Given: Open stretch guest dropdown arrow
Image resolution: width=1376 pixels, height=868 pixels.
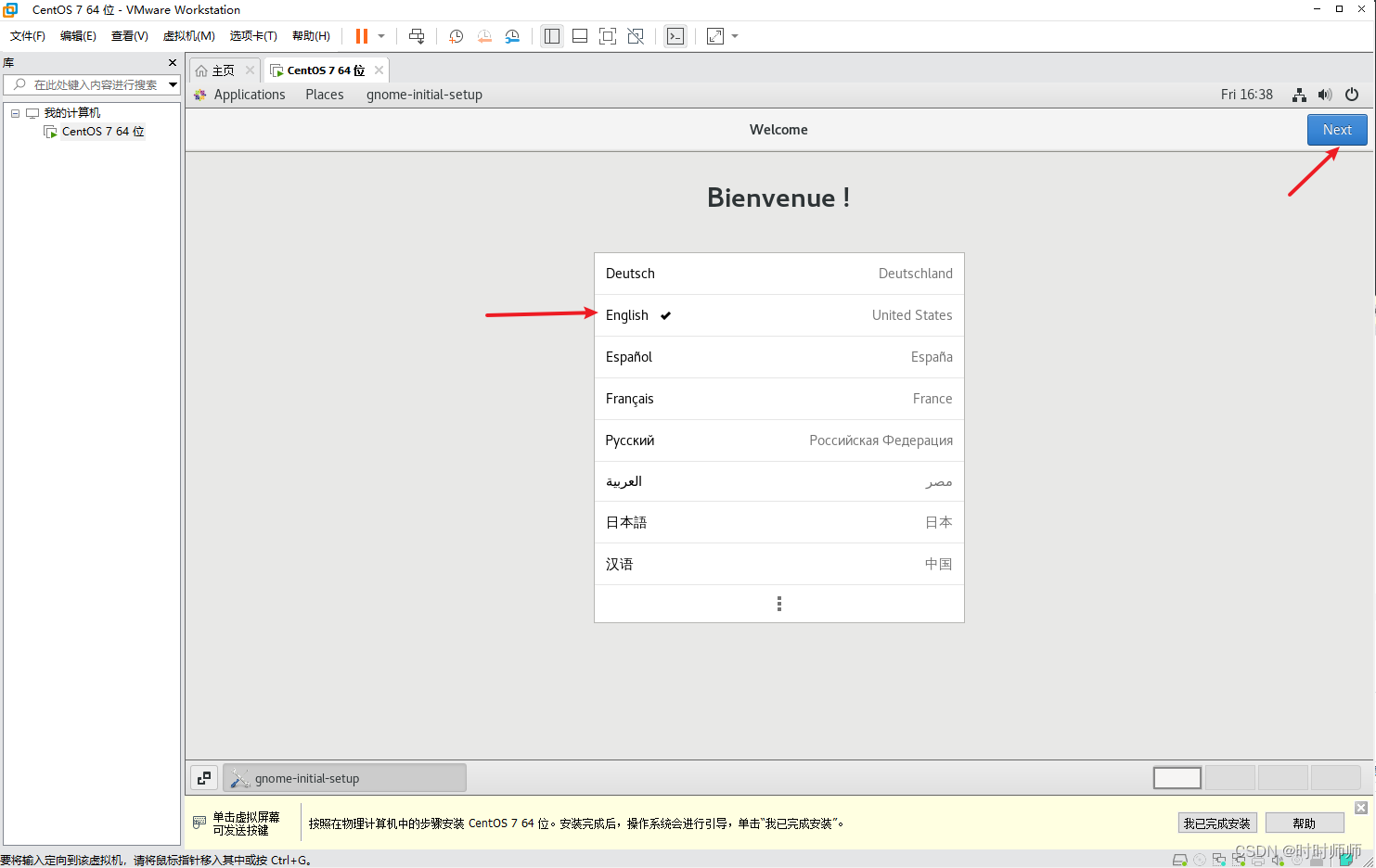Looking at the screenshot, I should click(x=735, y=36).
